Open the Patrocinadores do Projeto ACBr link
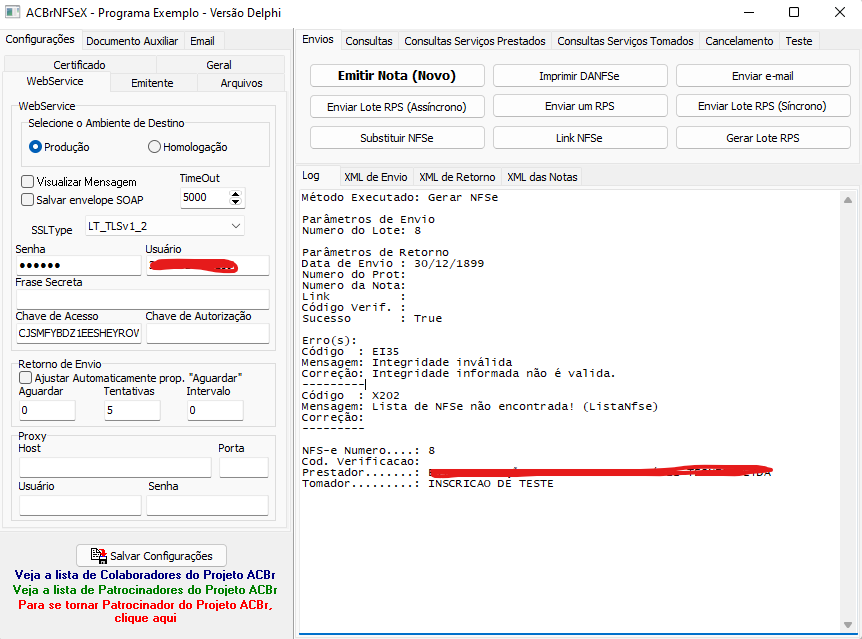The height and width of the screenshot is (639, 862). click(x=145, y=590)
